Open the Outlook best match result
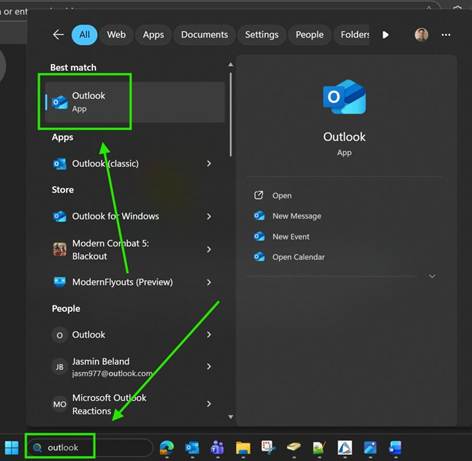 click(x=134, y=102)
